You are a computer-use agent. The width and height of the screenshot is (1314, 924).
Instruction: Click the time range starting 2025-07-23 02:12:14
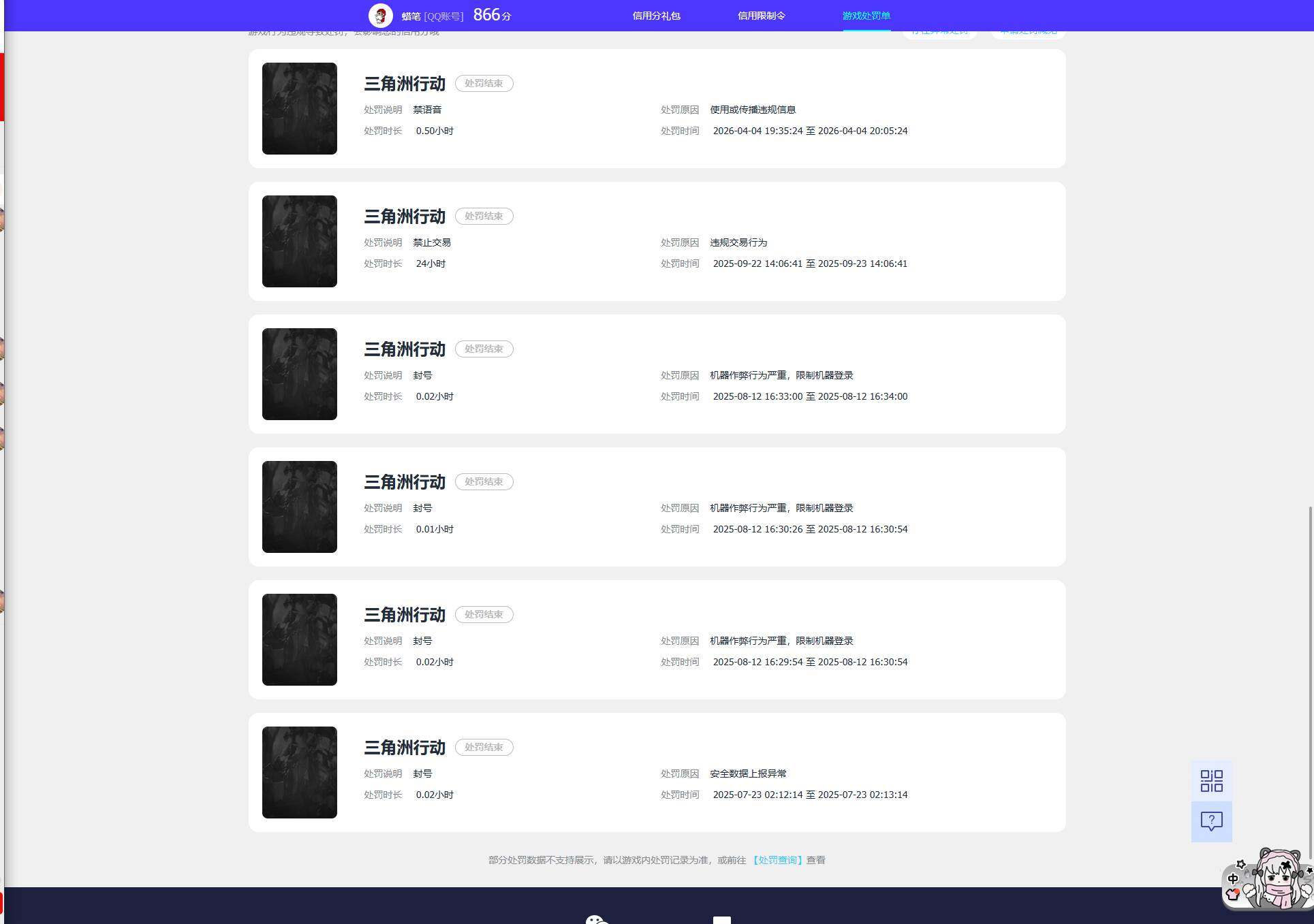tap(810, 795)
